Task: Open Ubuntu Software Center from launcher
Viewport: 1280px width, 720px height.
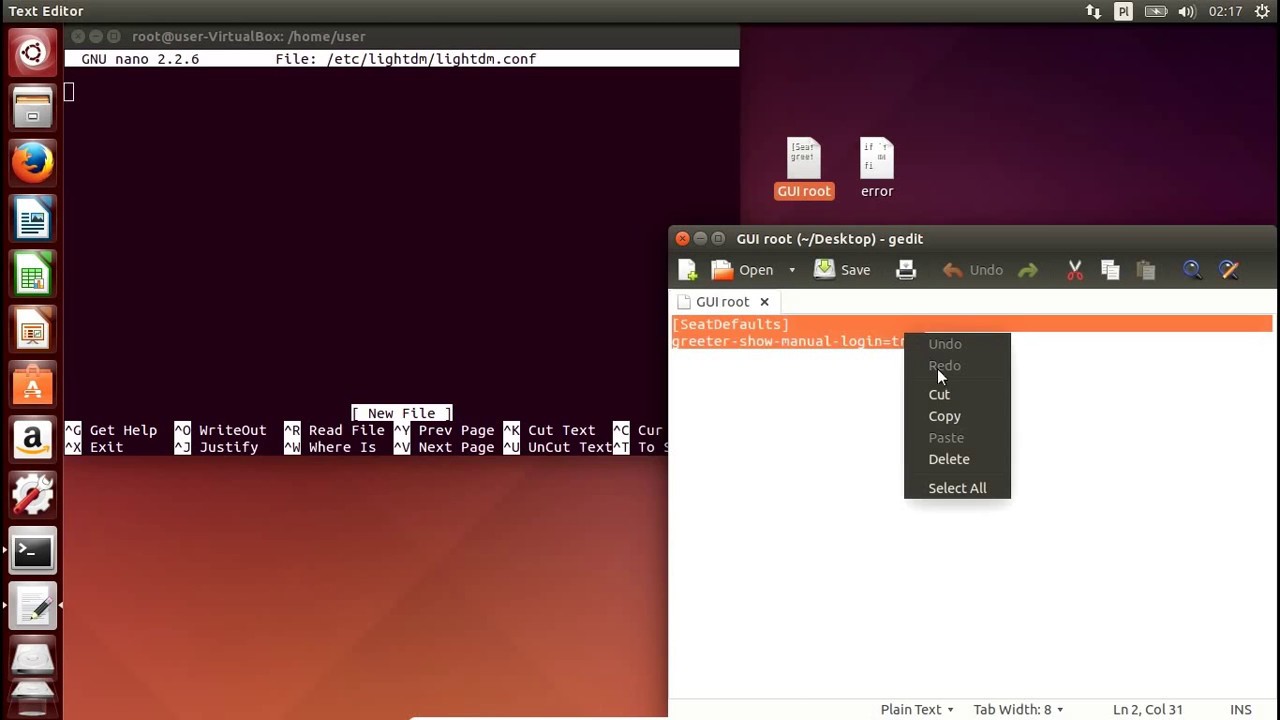Action: pyautogui.click(x=32, y=385)
